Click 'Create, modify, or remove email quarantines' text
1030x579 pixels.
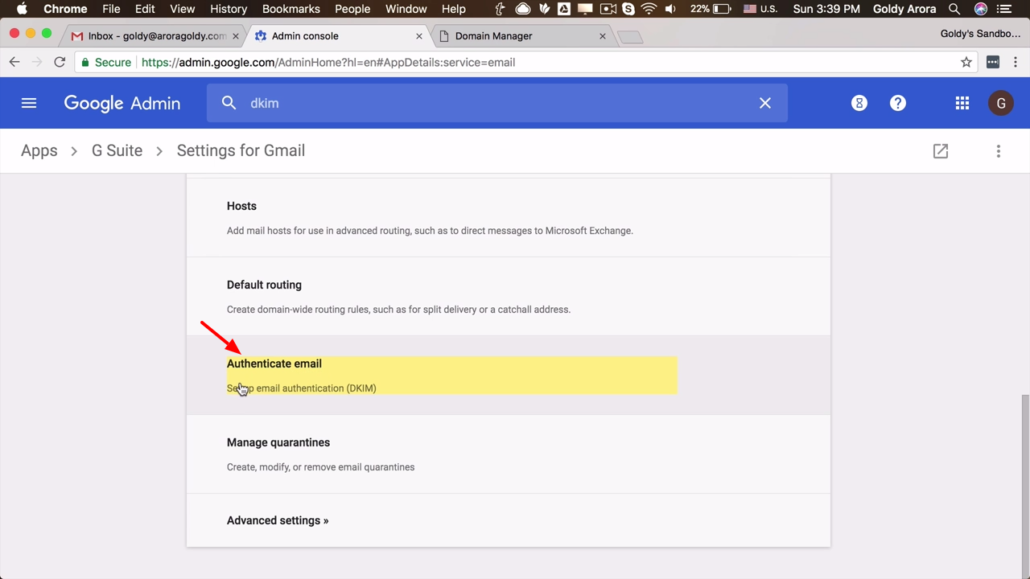click(x=321, y=467)
